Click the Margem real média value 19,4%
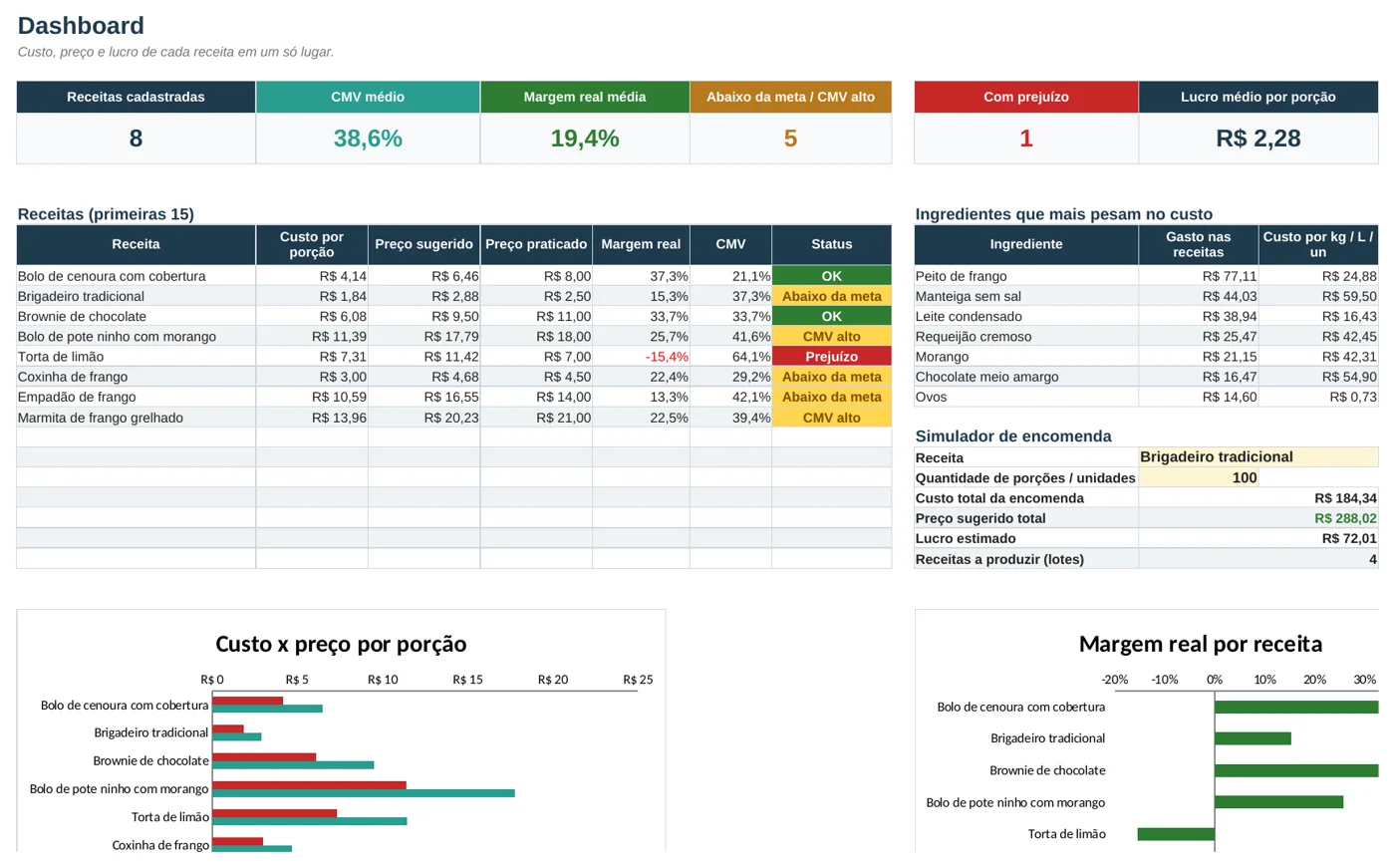This screenshot has width=1395, height=868. click(x=585, y=139)
